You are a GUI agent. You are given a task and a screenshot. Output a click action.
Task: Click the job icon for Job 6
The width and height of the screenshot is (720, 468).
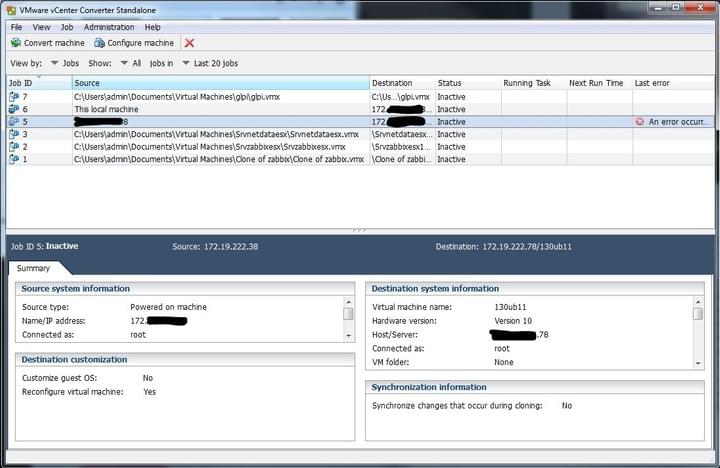pos(14,109)
